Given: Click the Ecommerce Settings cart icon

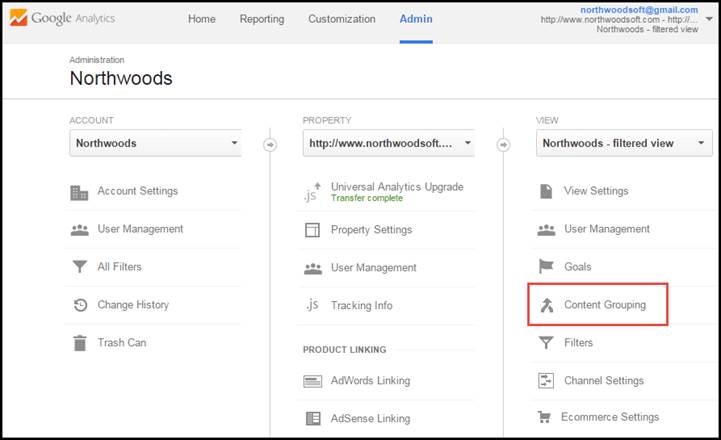Looking at the screenshot, I should (544, 417).
